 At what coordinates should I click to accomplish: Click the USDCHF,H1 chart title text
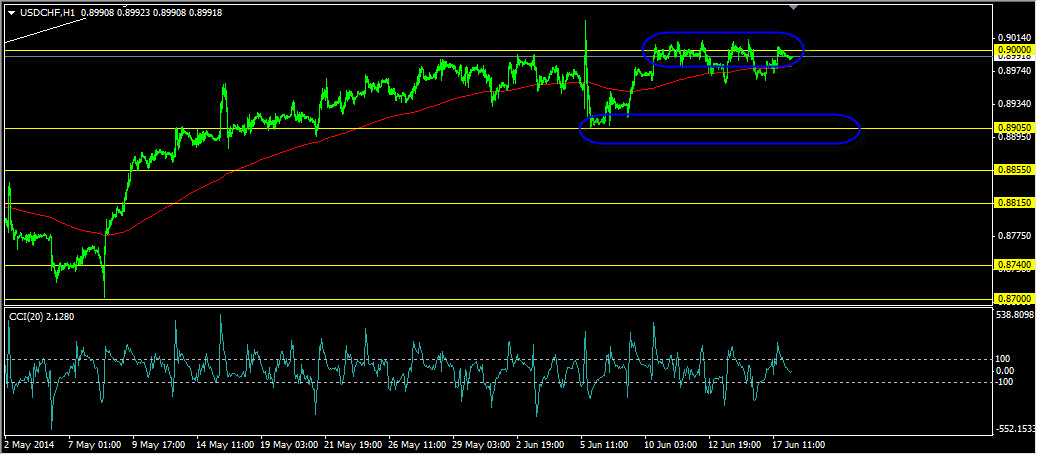click(45, 11)
